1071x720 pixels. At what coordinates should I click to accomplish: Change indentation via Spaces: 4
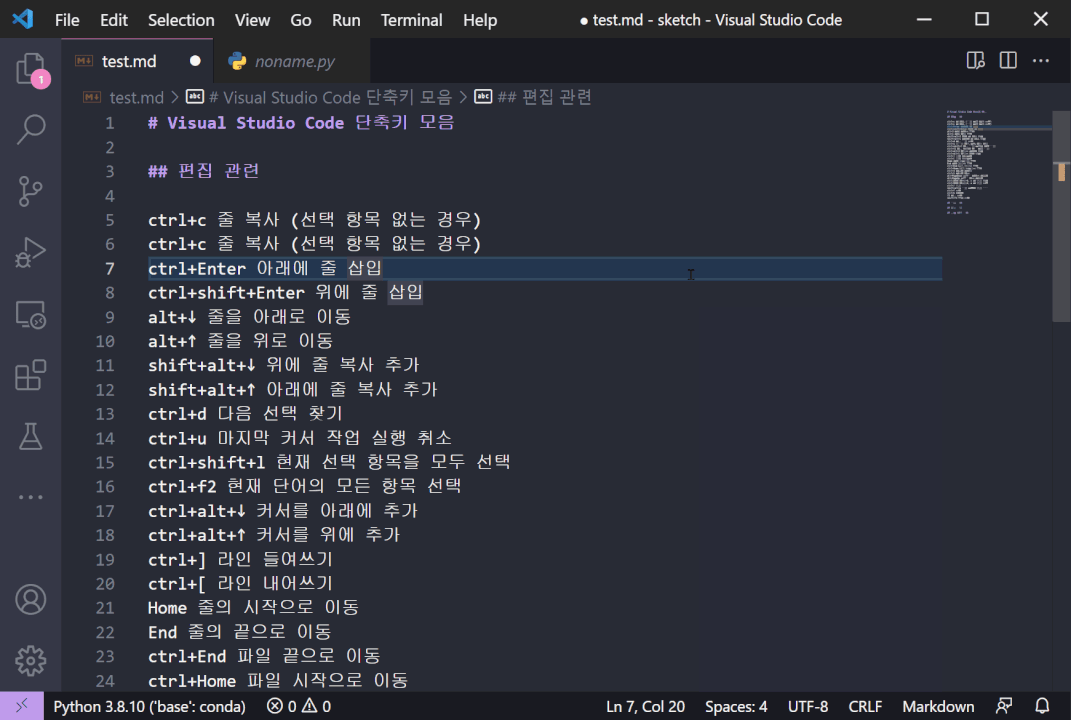click(x=736, y=706)
